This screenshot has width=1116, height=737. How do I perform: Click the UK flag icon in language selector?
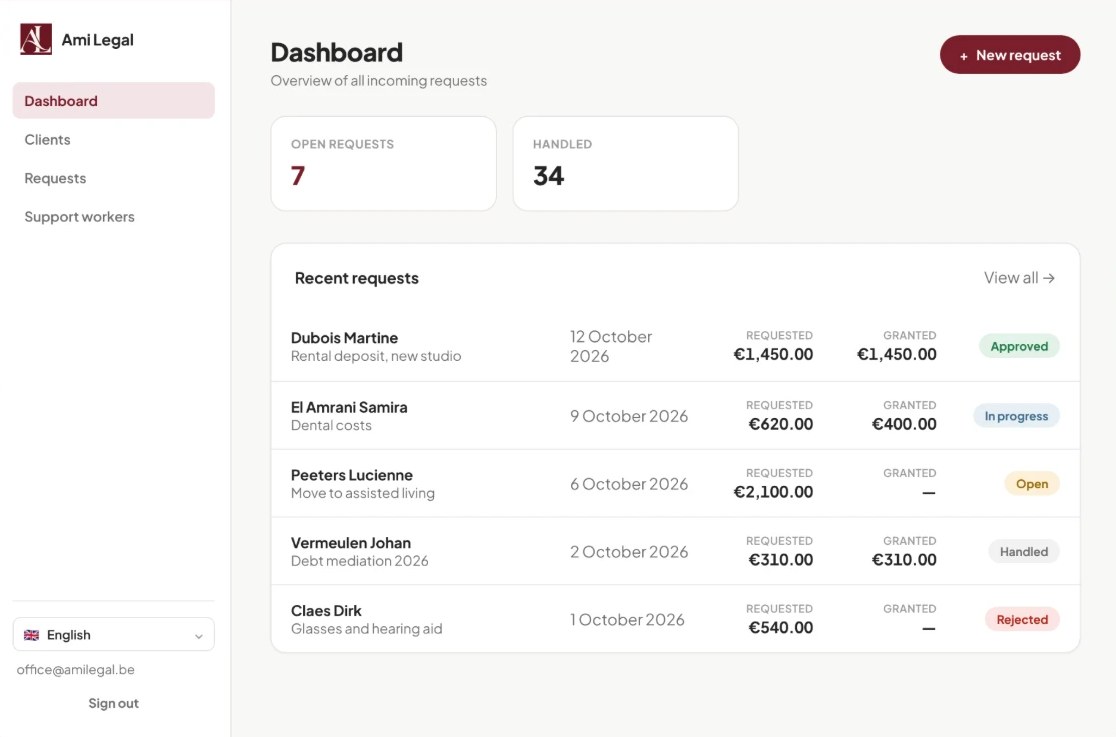point(31,635)
